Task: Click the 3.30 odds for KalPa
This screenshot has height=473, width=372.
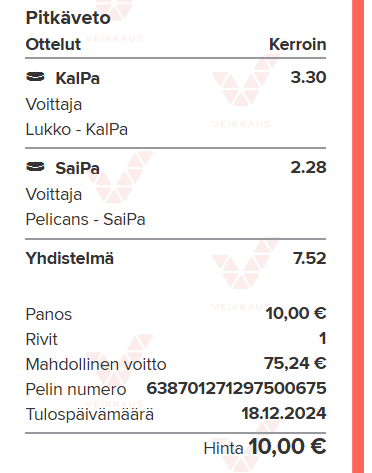Action: (x=308, y=77)
